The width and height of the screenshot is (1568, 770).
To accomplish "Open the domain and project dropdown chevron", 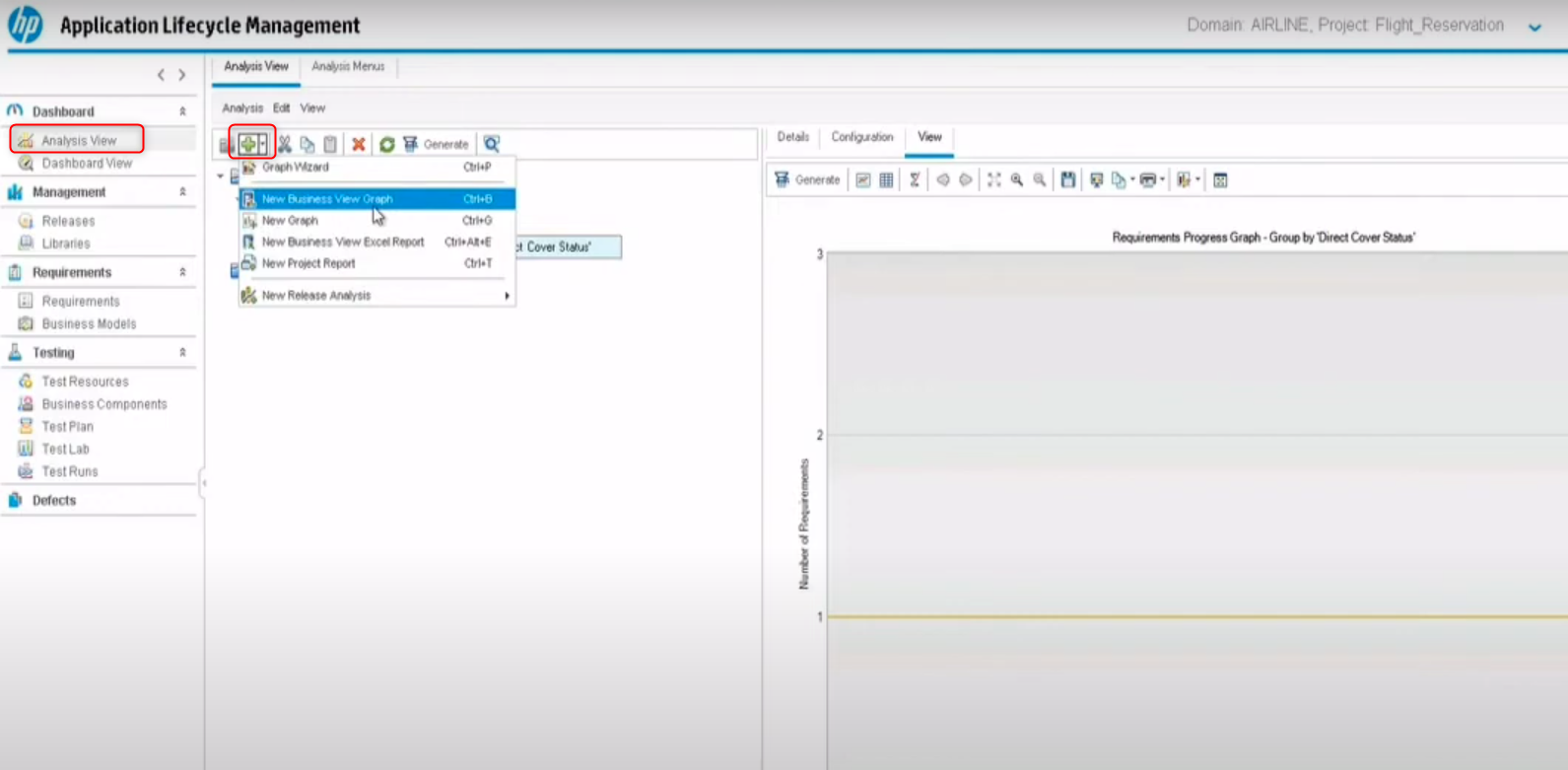I will [1534, 27].
